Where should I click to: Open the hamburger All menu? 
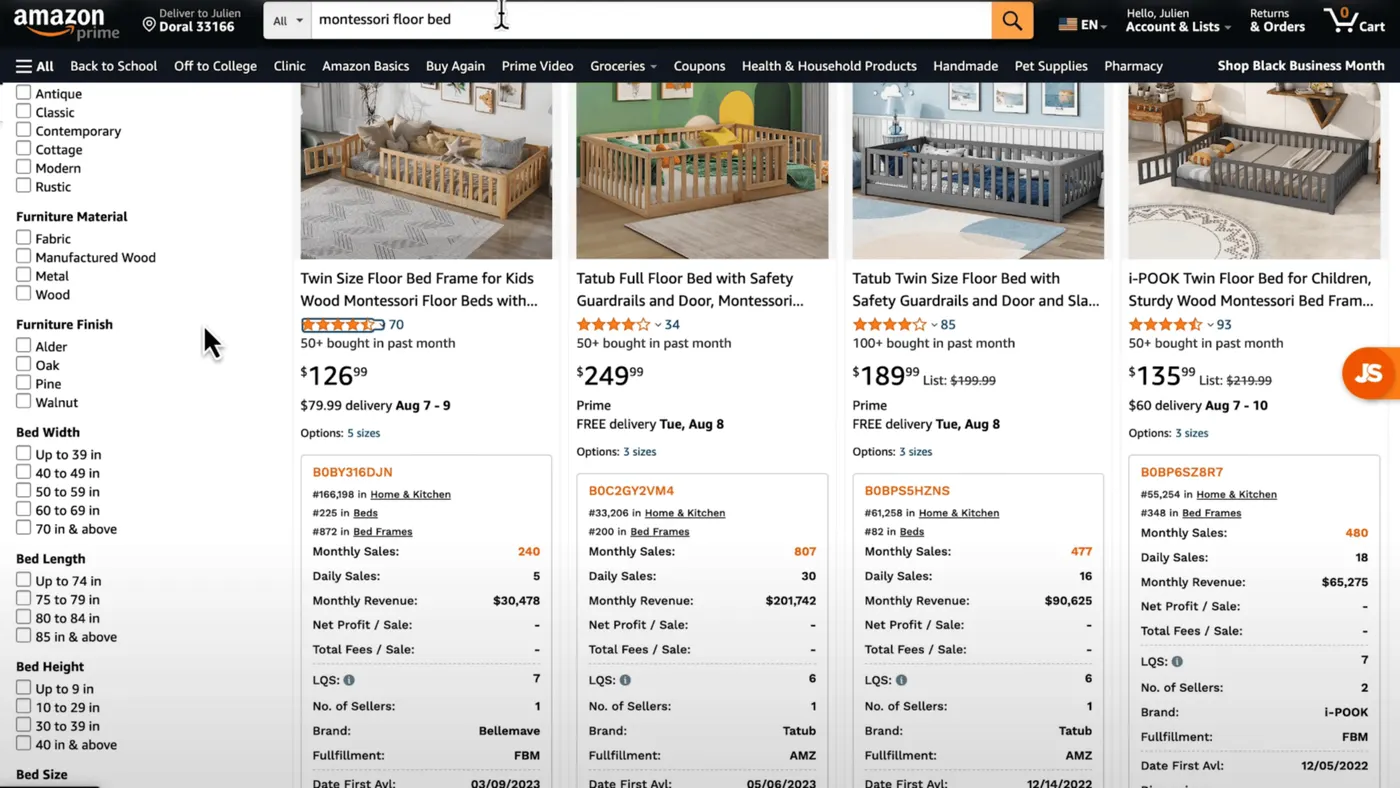pos(35,66)
